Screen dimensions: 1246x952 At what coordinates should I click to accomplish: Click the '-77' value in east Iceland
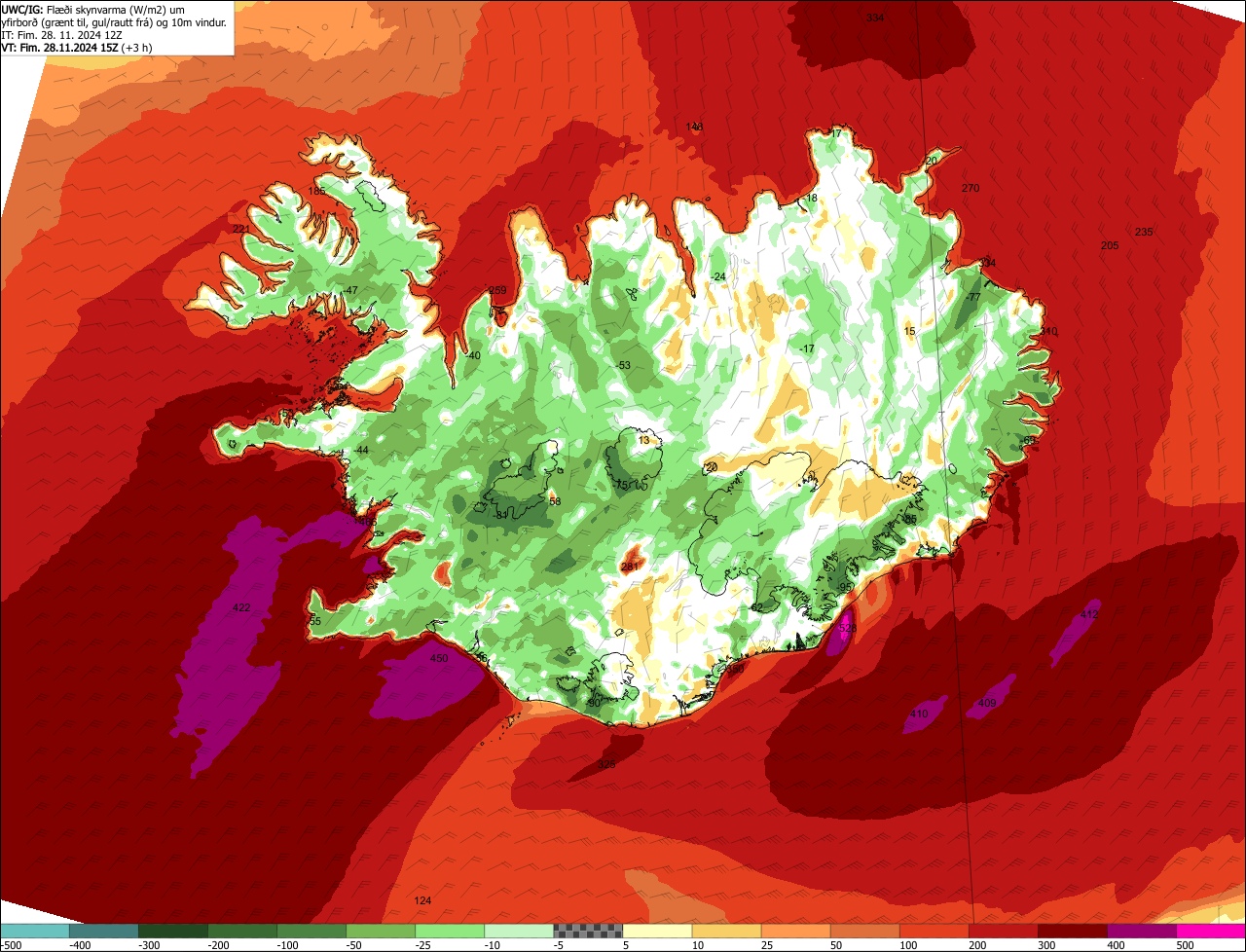[972, 297]
